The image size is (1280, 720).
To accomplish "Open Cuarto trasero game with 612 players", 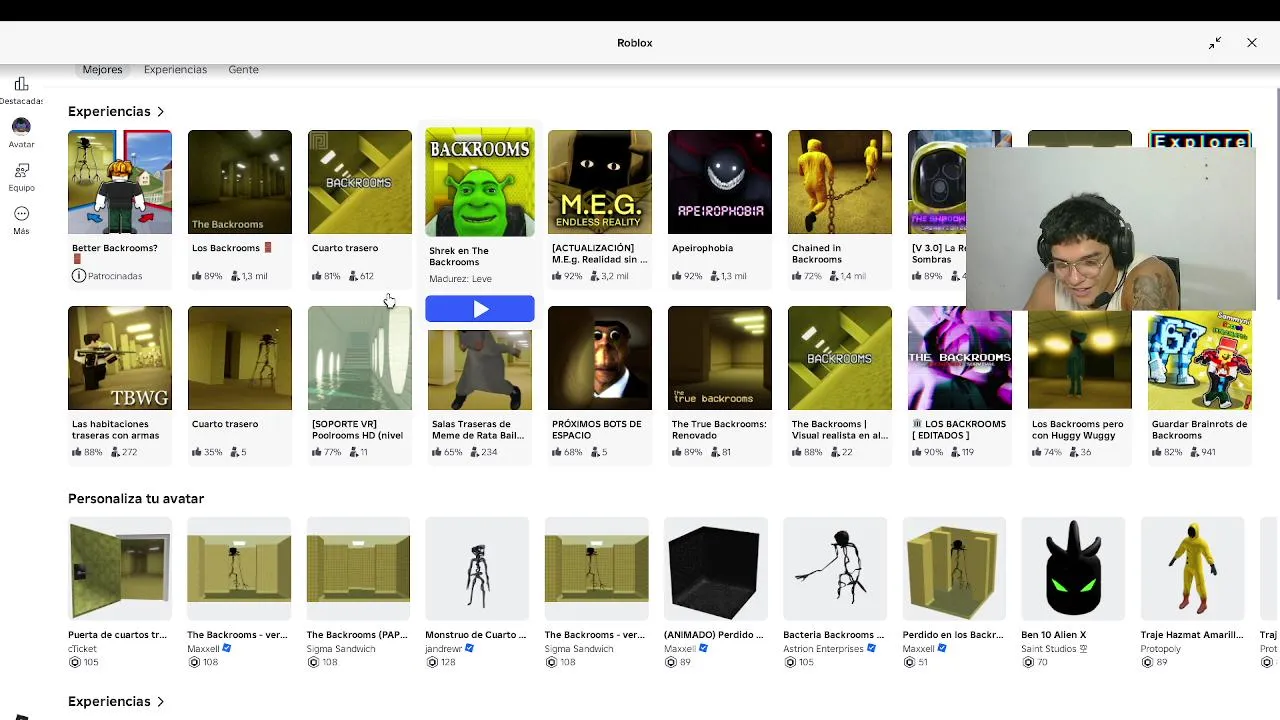I will tap(360, 182).
